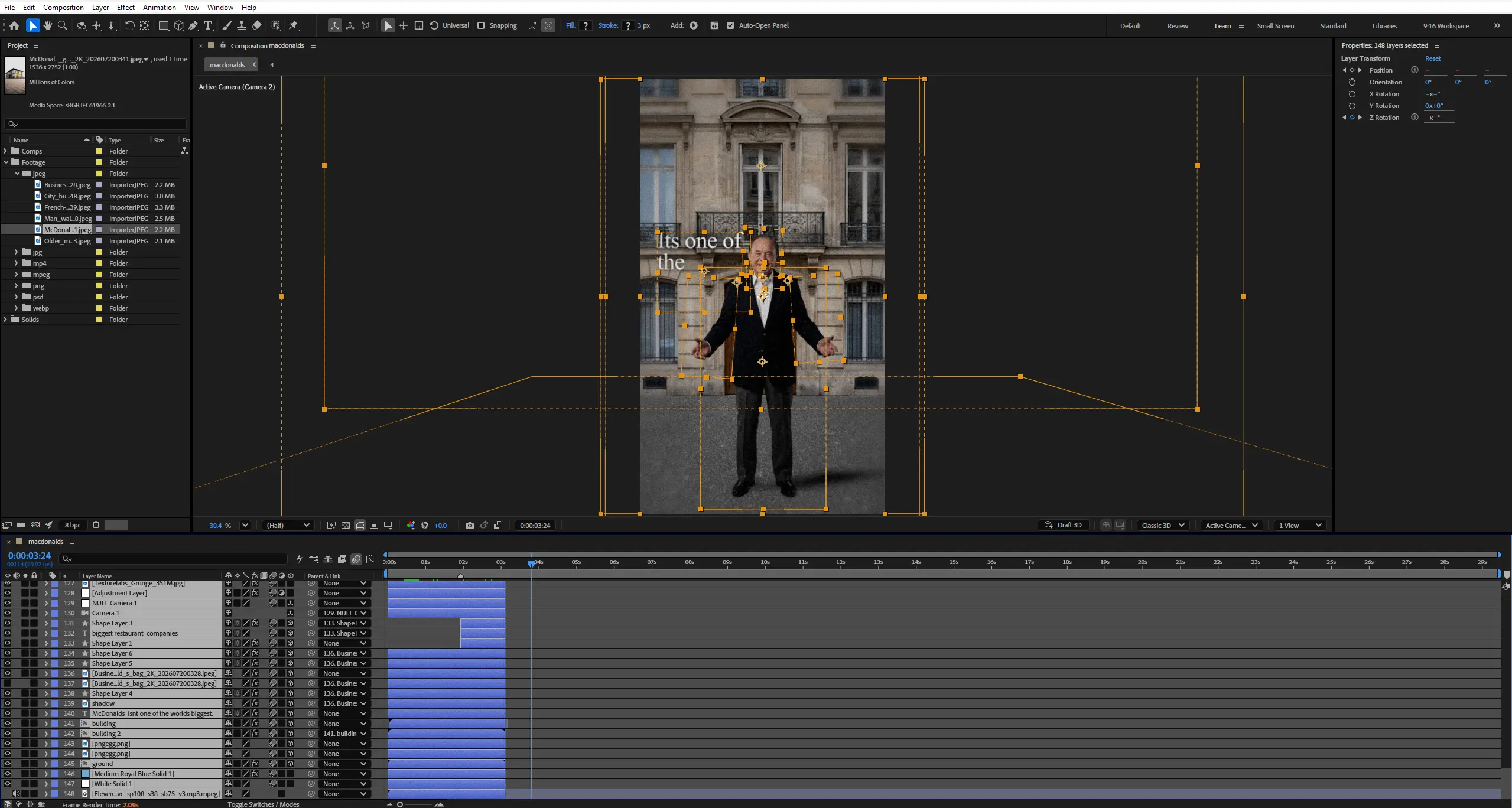Expand the mp4 folder

[17, 263]
